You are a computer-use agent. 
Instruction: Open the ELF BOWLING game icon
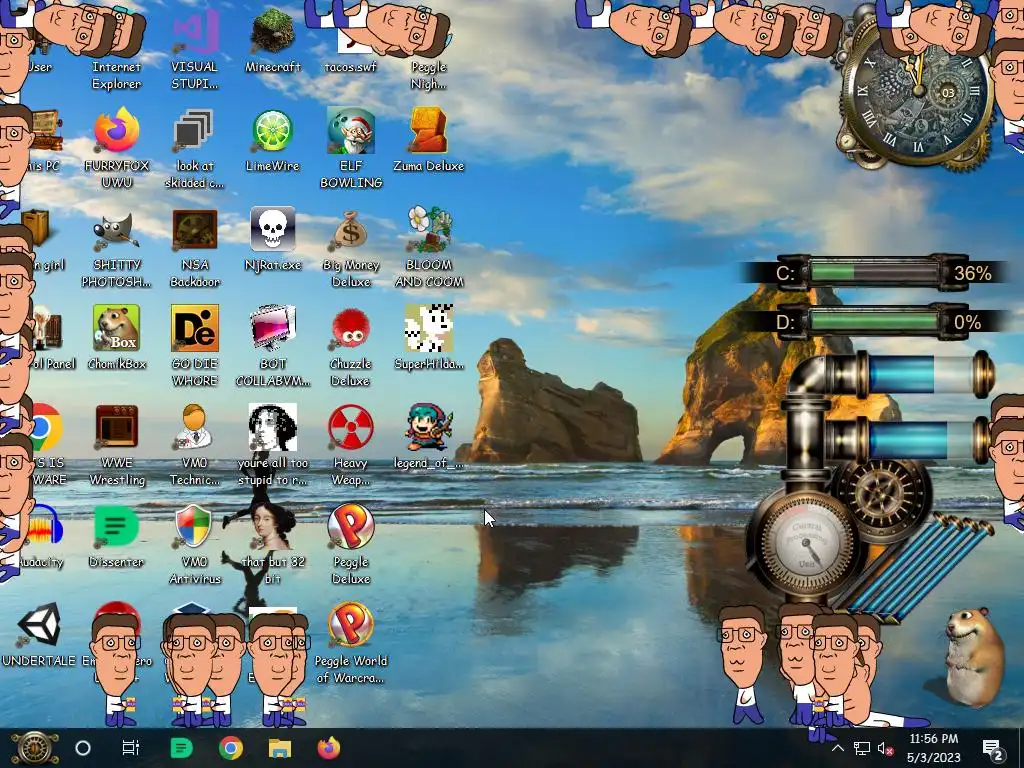coord(351,149)
